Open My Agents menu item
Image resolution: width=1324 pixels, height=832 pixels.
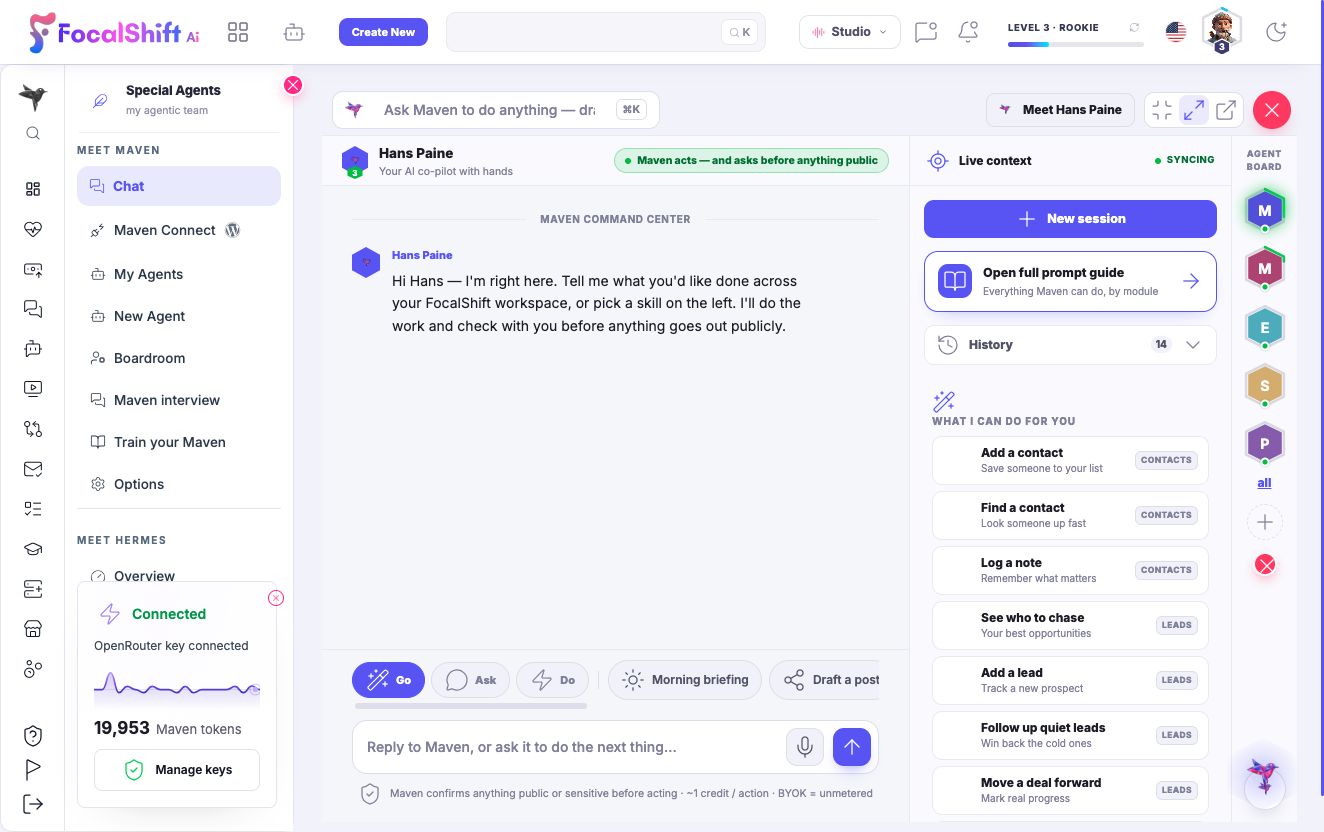[x=179, y=274]
